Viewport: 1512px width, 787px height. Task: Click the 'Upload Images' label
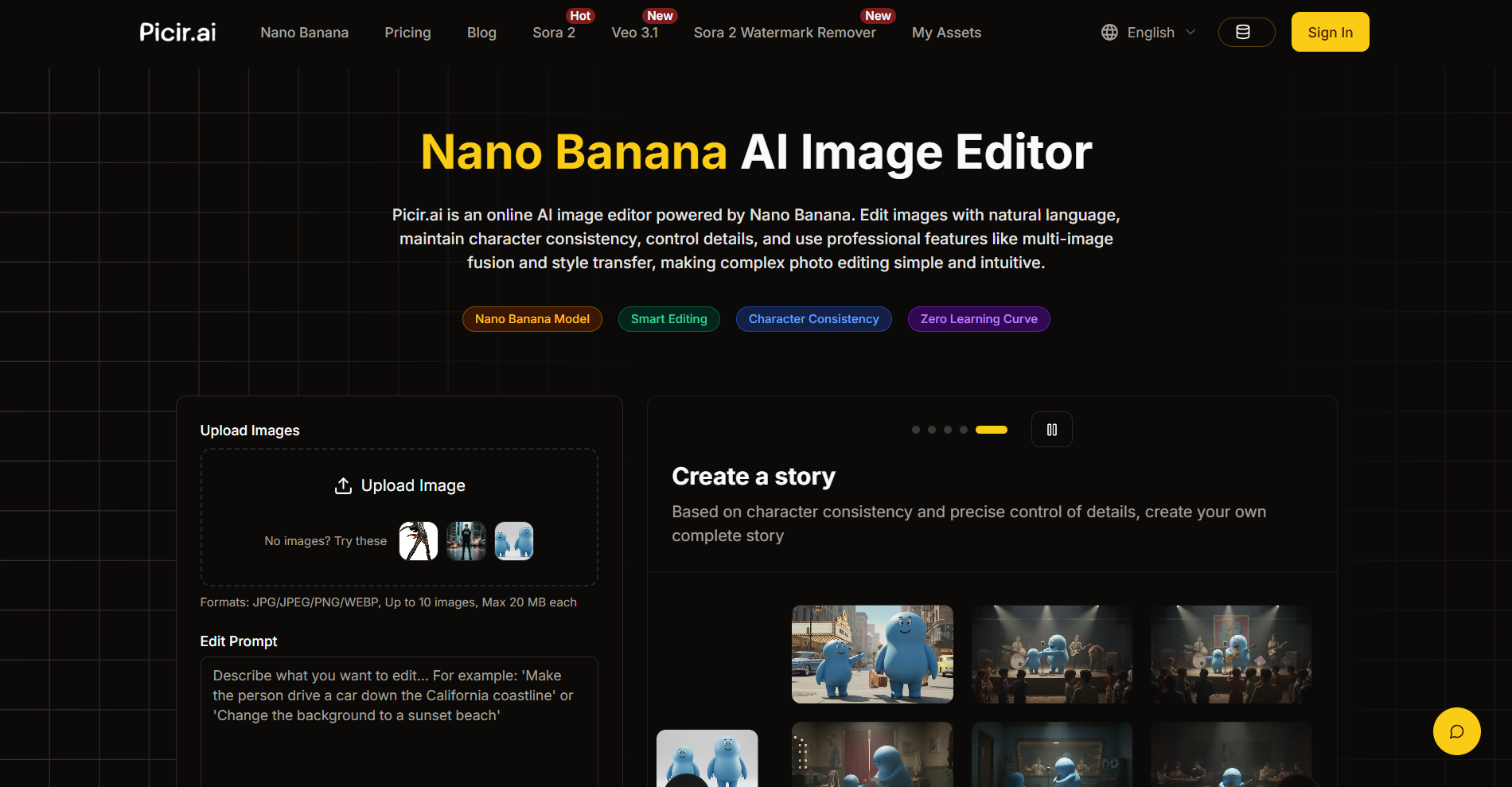click(x=250, y=431)
